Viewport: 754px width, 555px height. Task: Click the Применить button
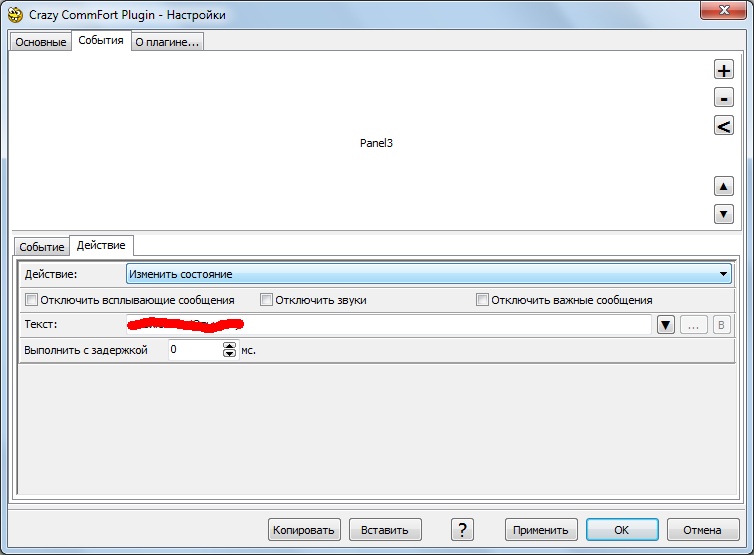(x=541, y=530)
